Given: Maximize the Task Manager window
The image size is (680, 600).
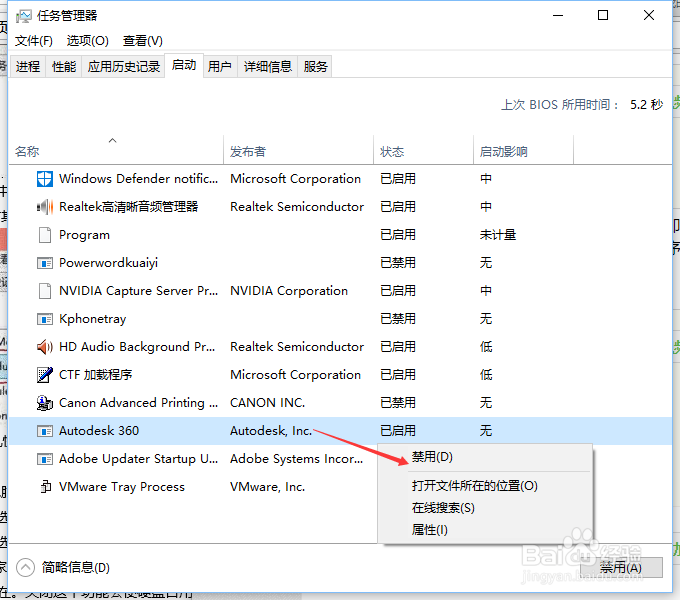Looking at the screenshot, I should pos(602,15).
